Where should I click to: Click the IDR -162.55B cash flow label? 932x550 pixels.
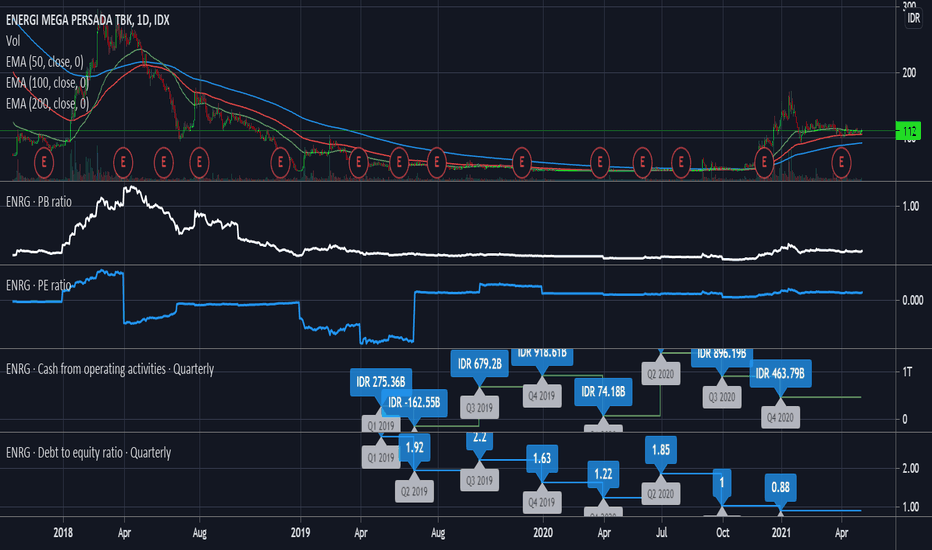tap(414, 403)
